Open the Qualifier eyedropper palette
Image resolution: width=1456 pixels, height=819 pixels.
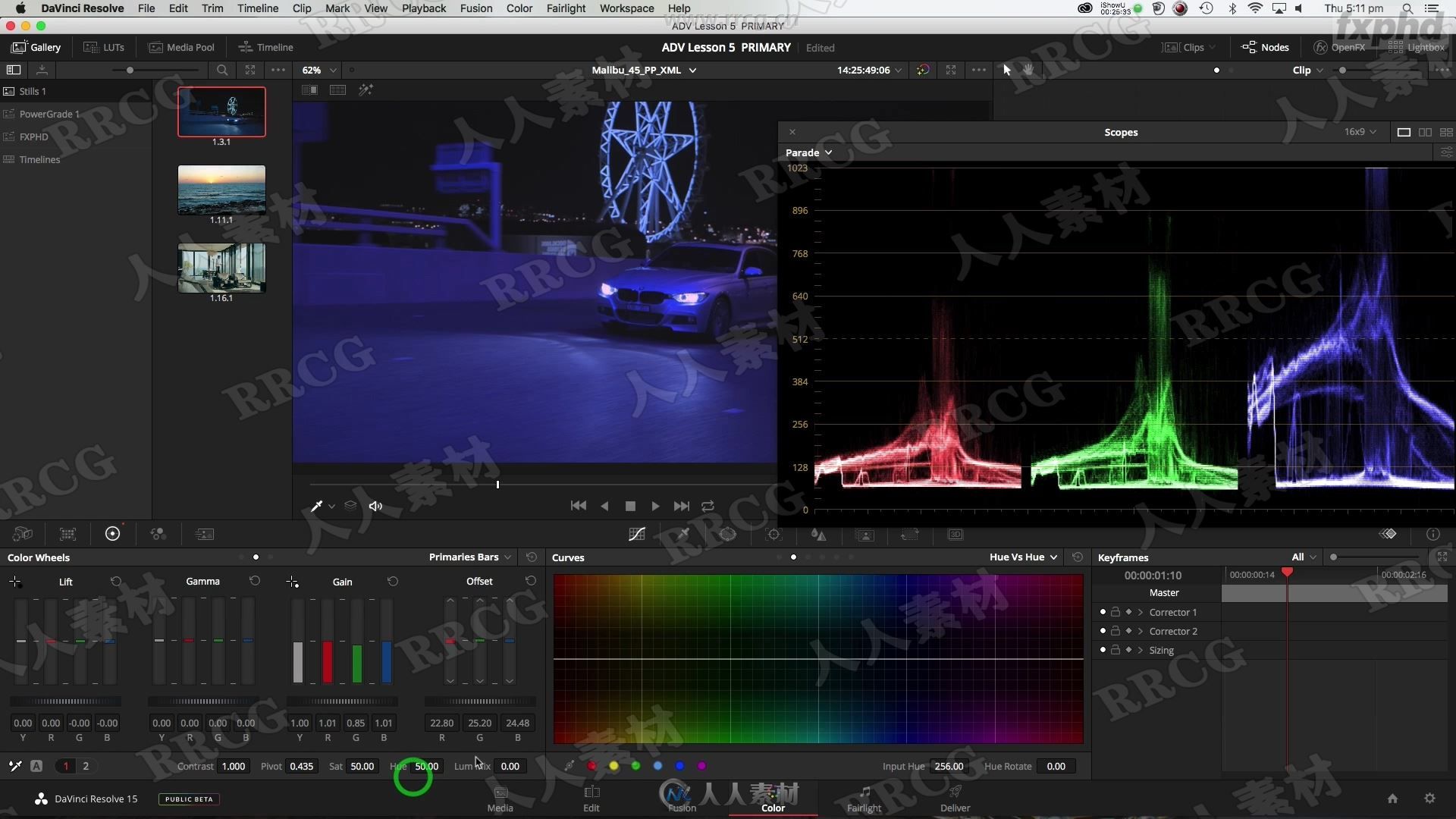point(682,534)
